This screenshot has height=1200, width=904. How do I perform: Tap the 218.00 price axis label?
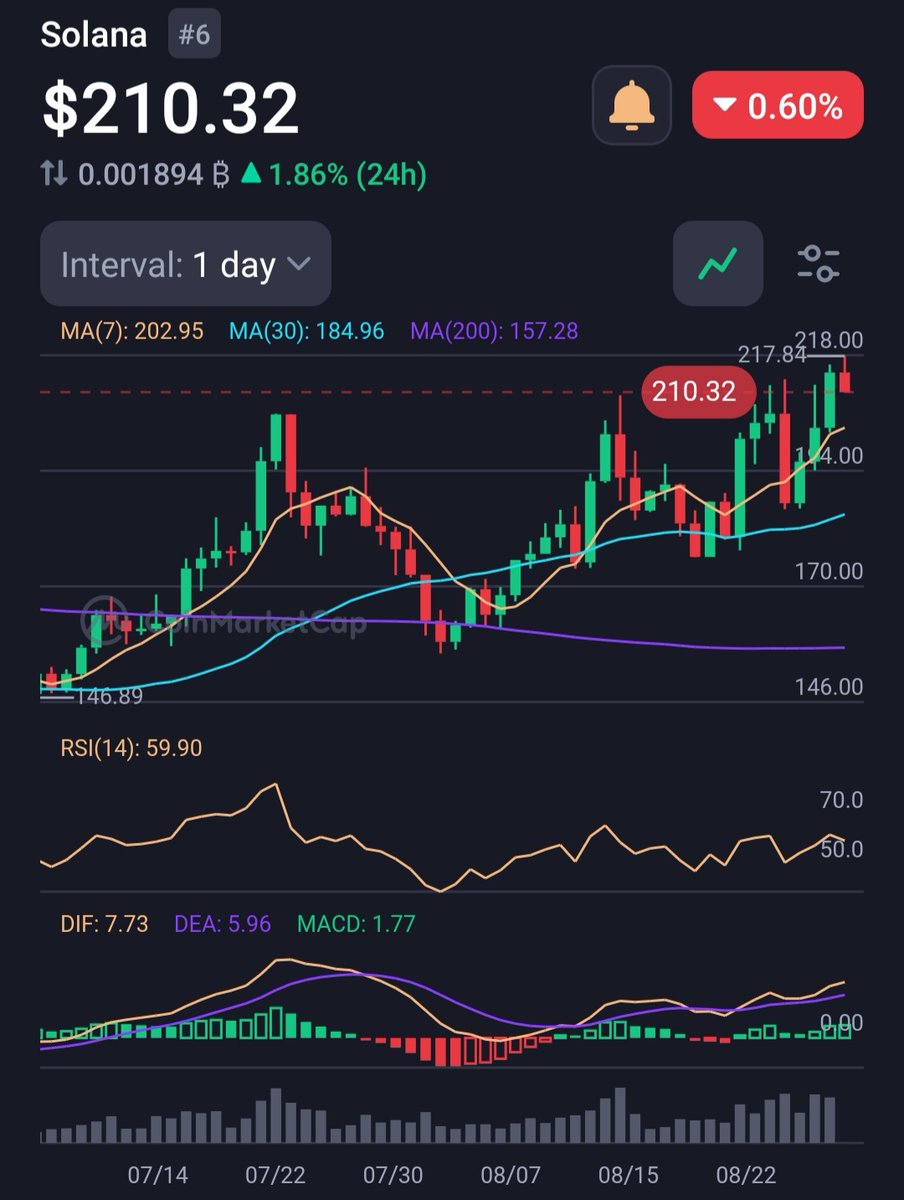pos(828,341)
